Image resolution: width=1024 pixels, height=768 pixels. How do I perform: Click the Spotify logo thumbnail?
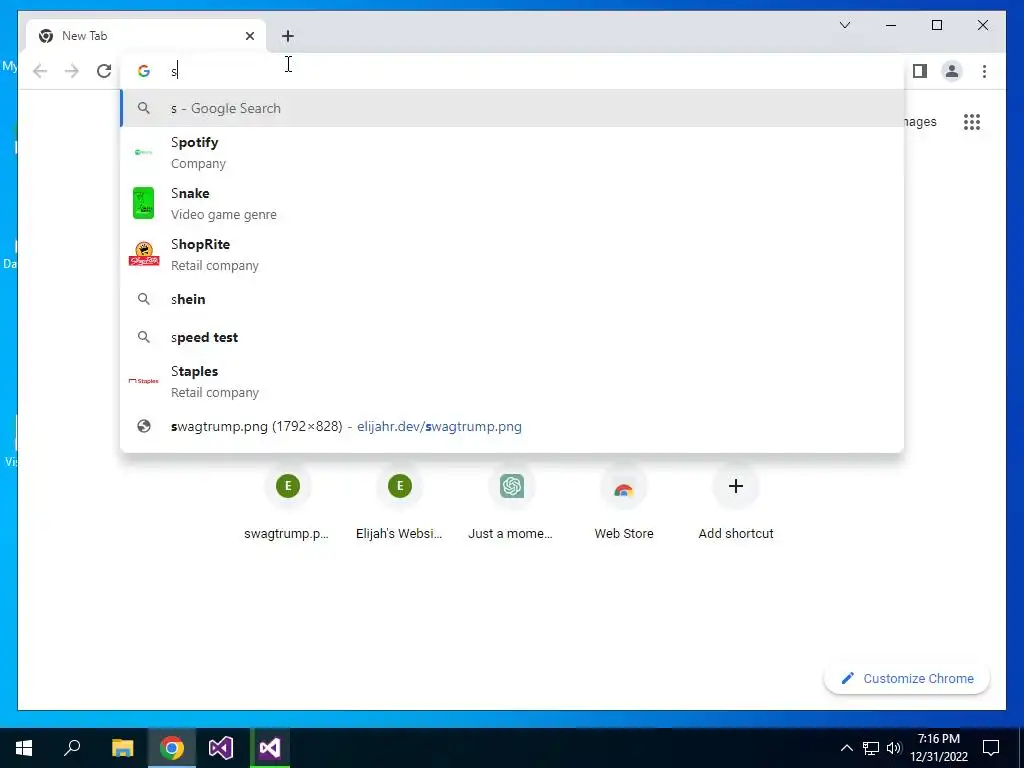click(144, 152)
